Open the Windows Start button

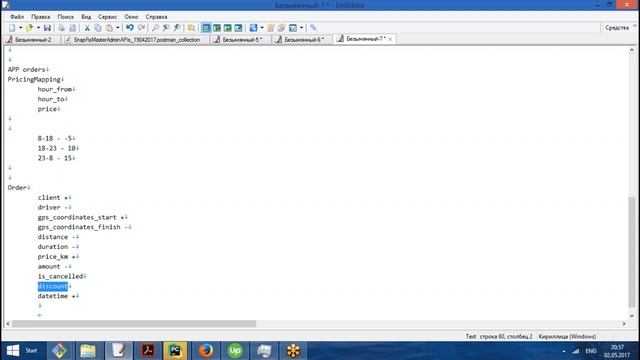tap(22, 351)
